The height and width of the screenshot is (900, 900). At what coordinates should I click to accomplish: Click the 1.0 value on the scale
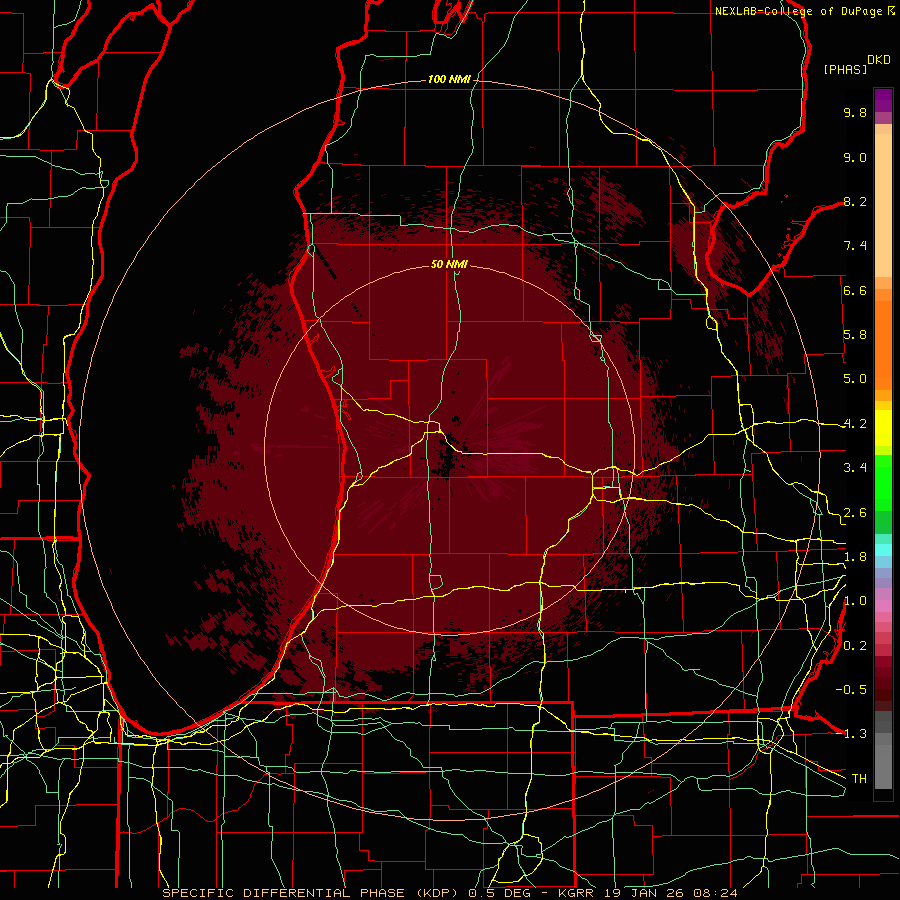(855, 601)
